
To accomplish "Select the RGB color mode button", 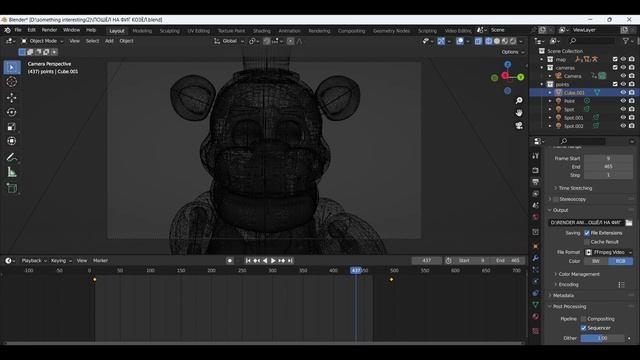I will (620, 261).
